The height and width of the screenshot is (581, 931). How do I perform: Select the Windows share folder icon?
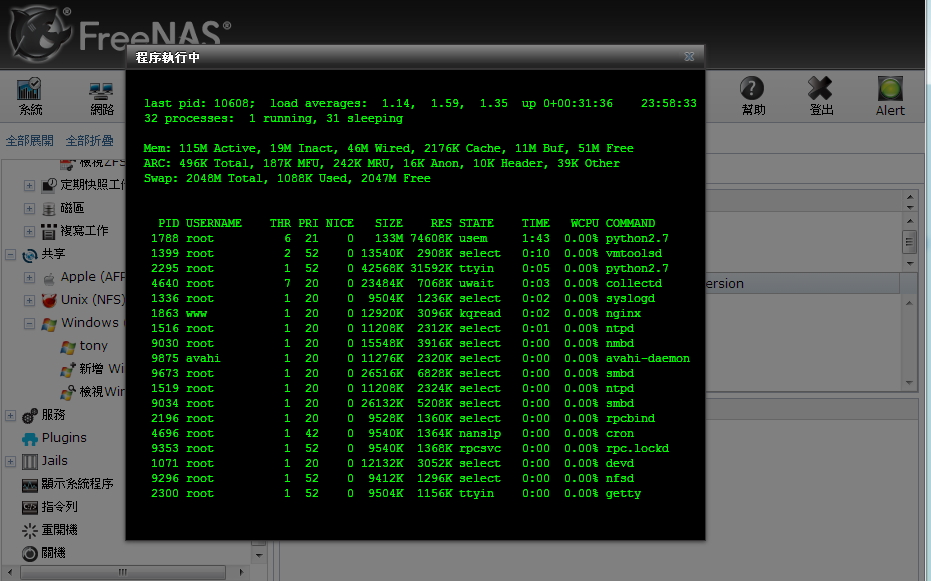click(x=49, y=323)
